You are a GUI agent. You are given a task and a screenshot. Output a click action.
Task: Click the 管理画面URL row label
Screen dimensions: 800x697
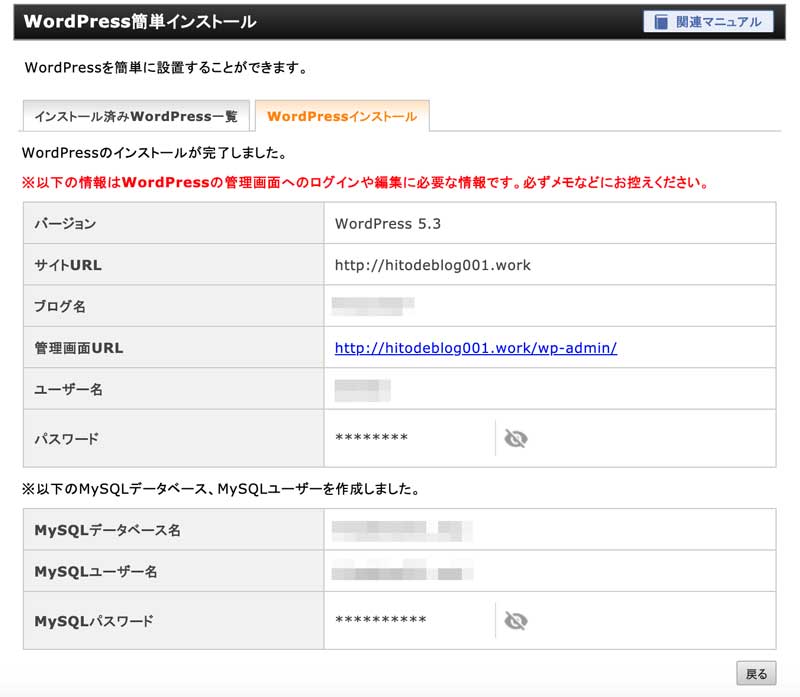pyautogui.click(x=79, y=348)
